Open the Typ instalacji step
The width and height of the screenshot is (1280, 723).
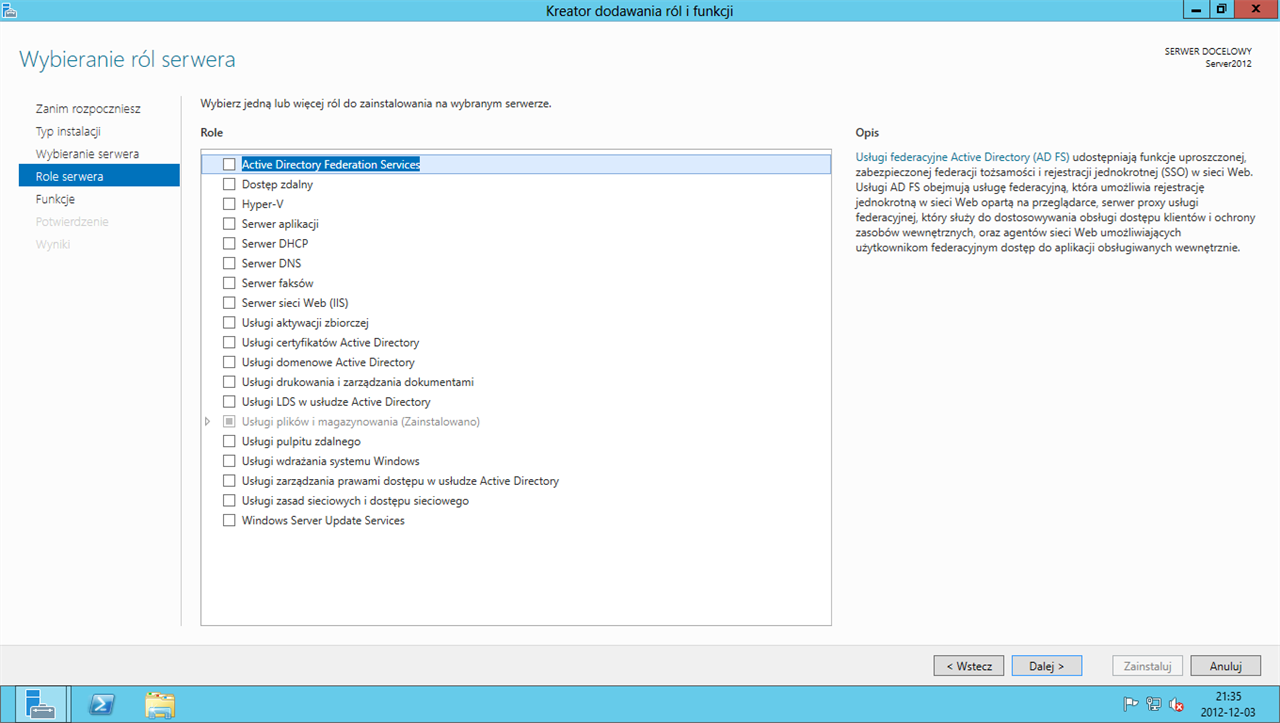(68, 131)
